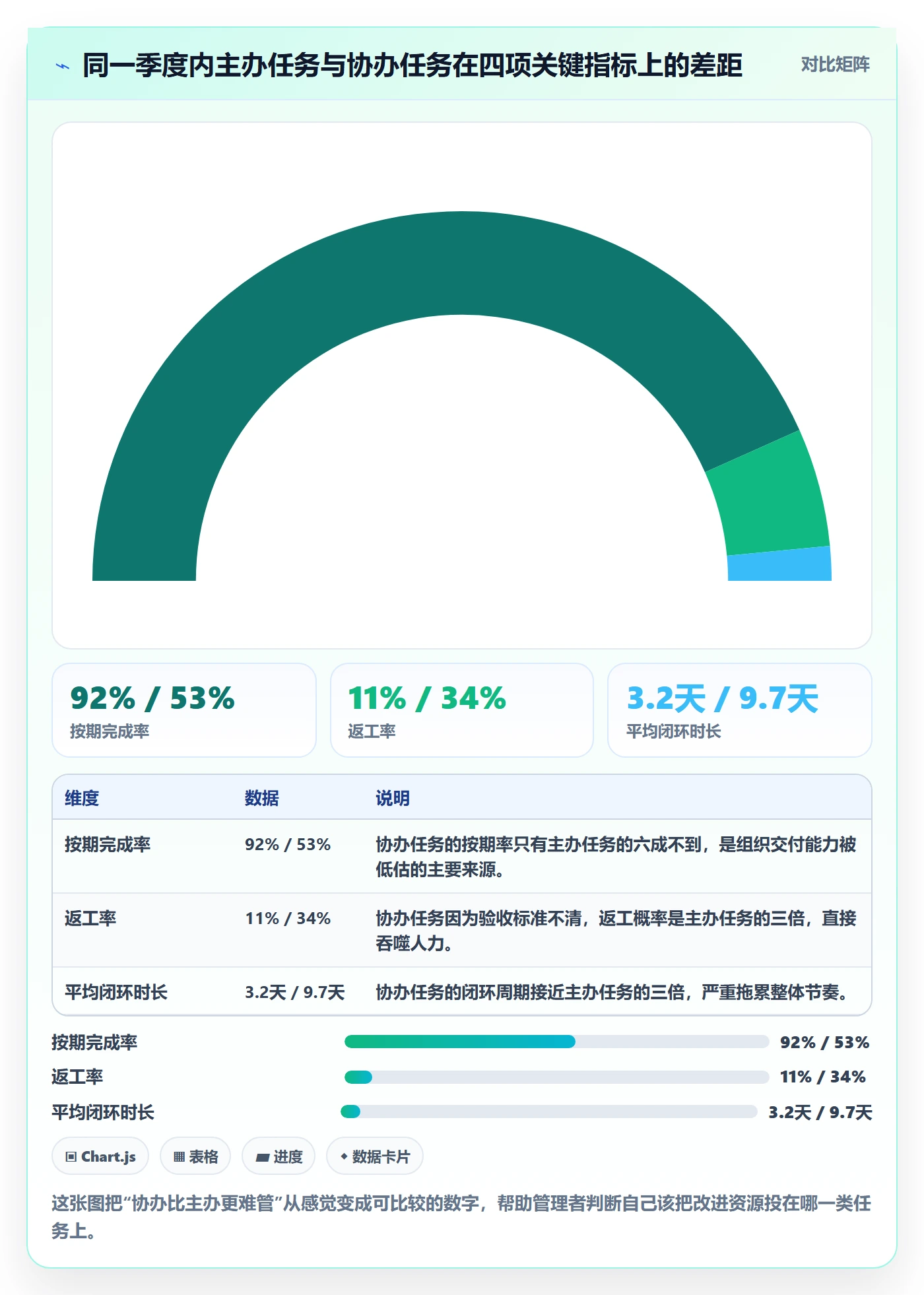Open the 3.2天 / 9.7天 stat card
The width and height of the screenshot is (924, 1295).
tap(740, 710)
